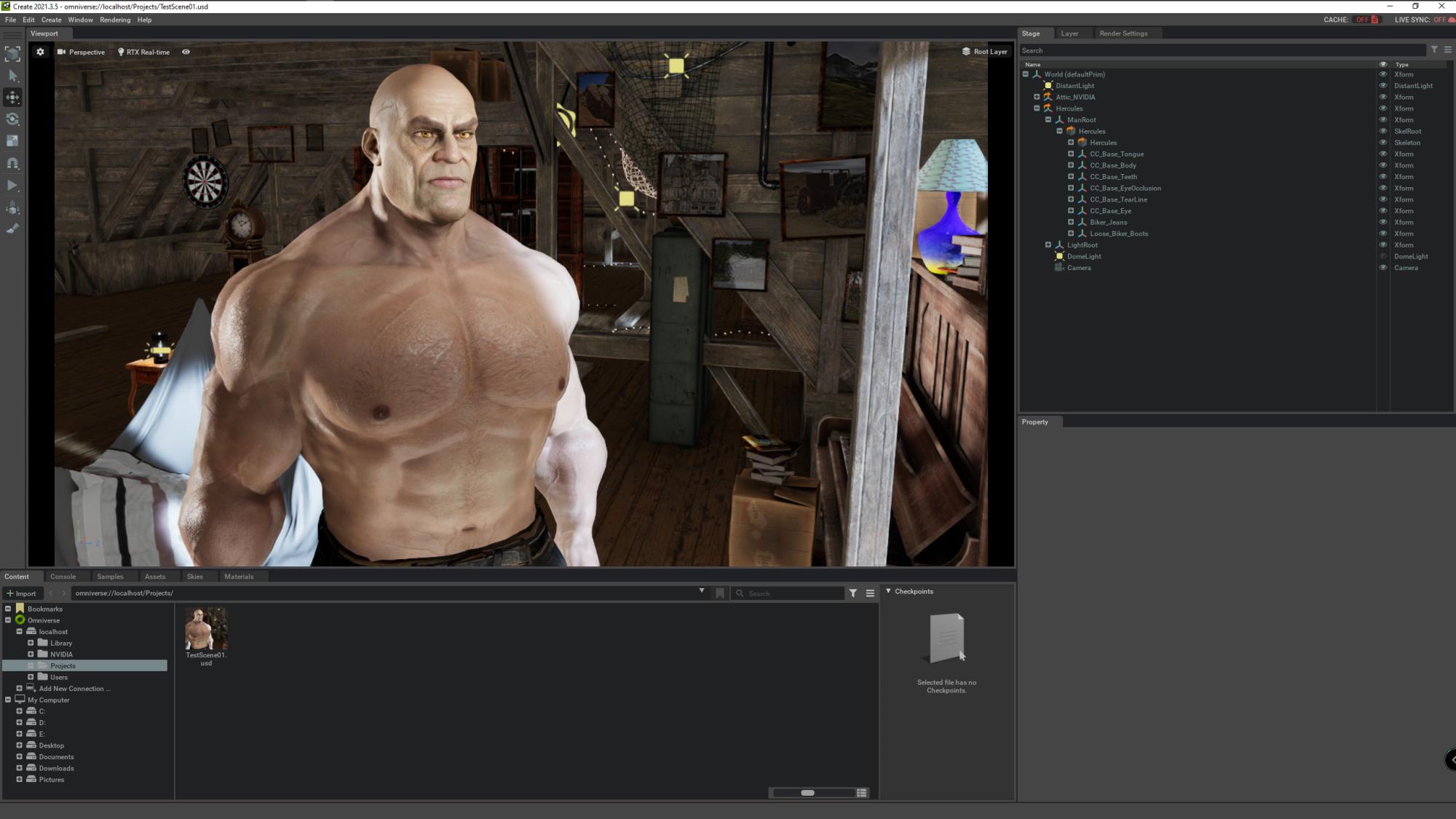This screenshot has width=1456, height=819.
Task: Click the Stage panel filter icon
Action: [1434, 50]
